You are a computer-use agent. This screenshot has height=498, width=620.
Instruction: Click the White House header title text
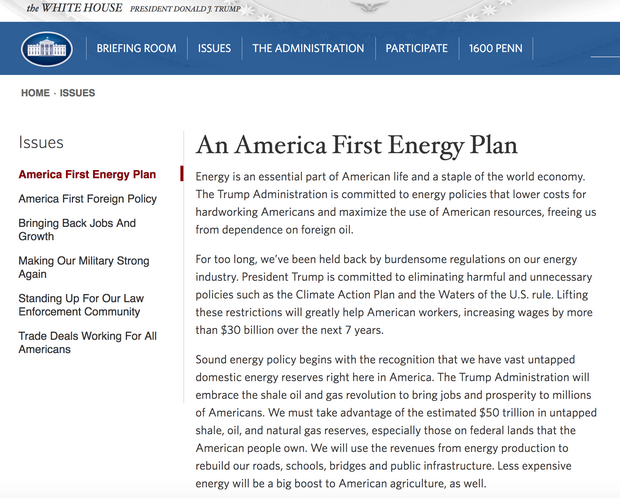tap(74, 8)
